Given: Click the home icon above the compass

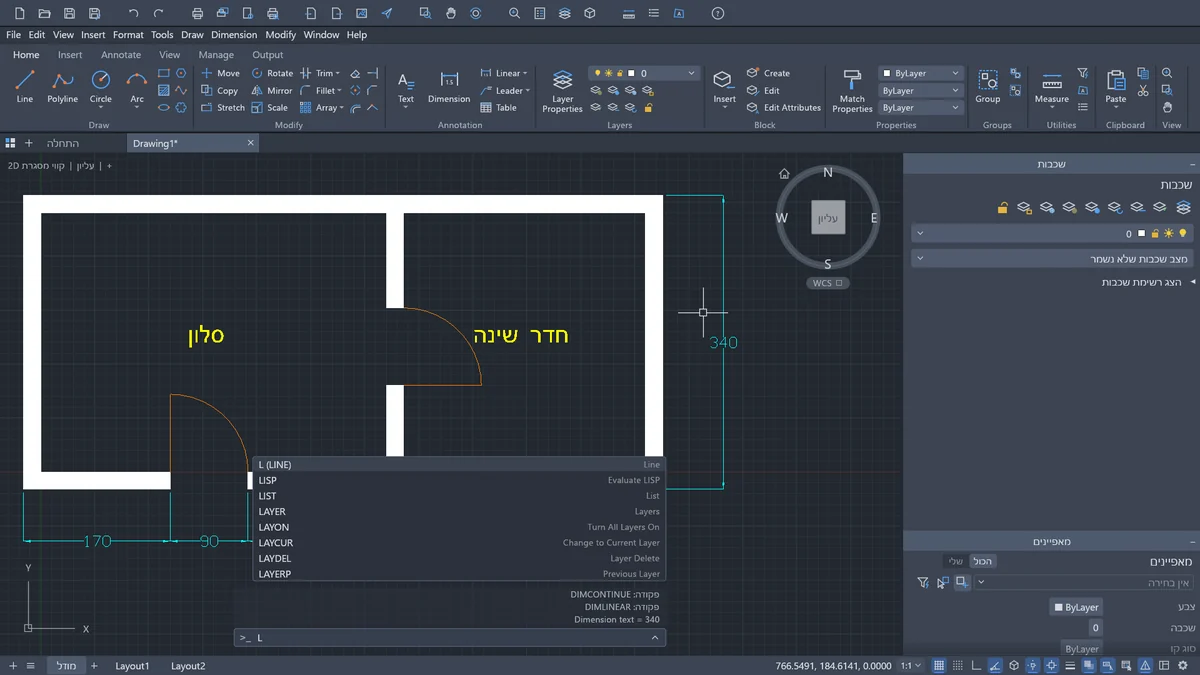Looking at the screenshot, I should pyautogui.click(x=785, y=173).
